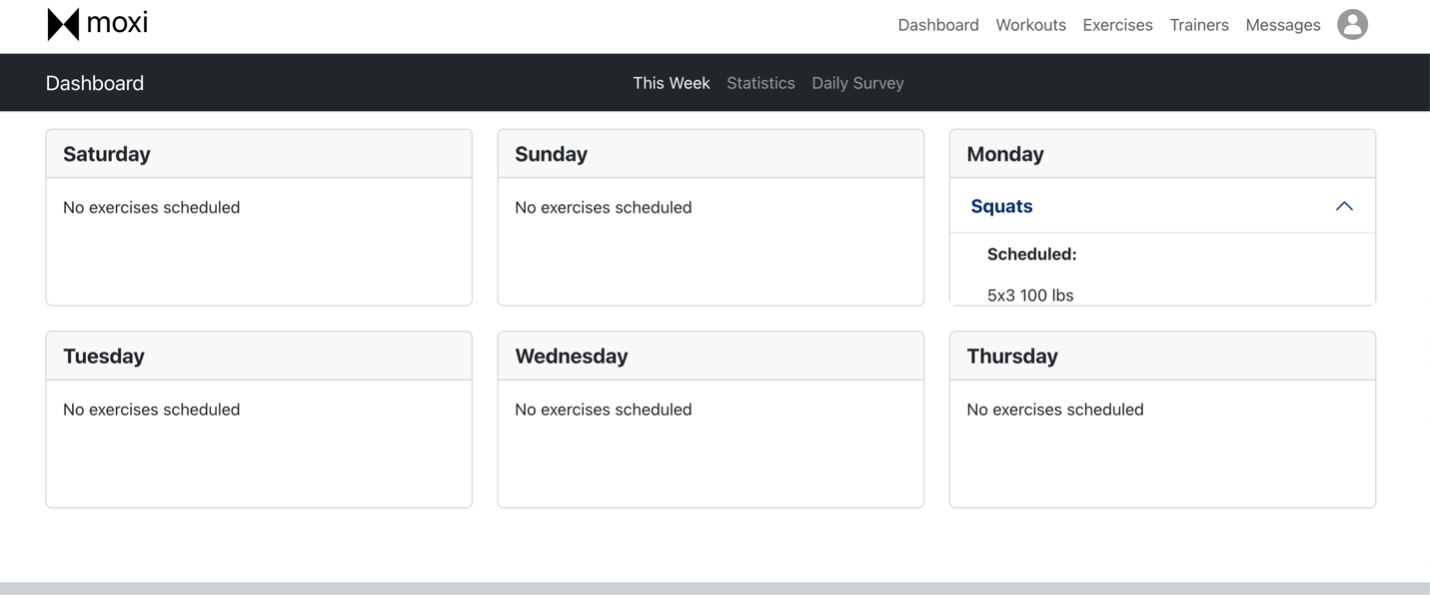Click the moxi brand name text
1430x598 pixels.
click(117, 23)
